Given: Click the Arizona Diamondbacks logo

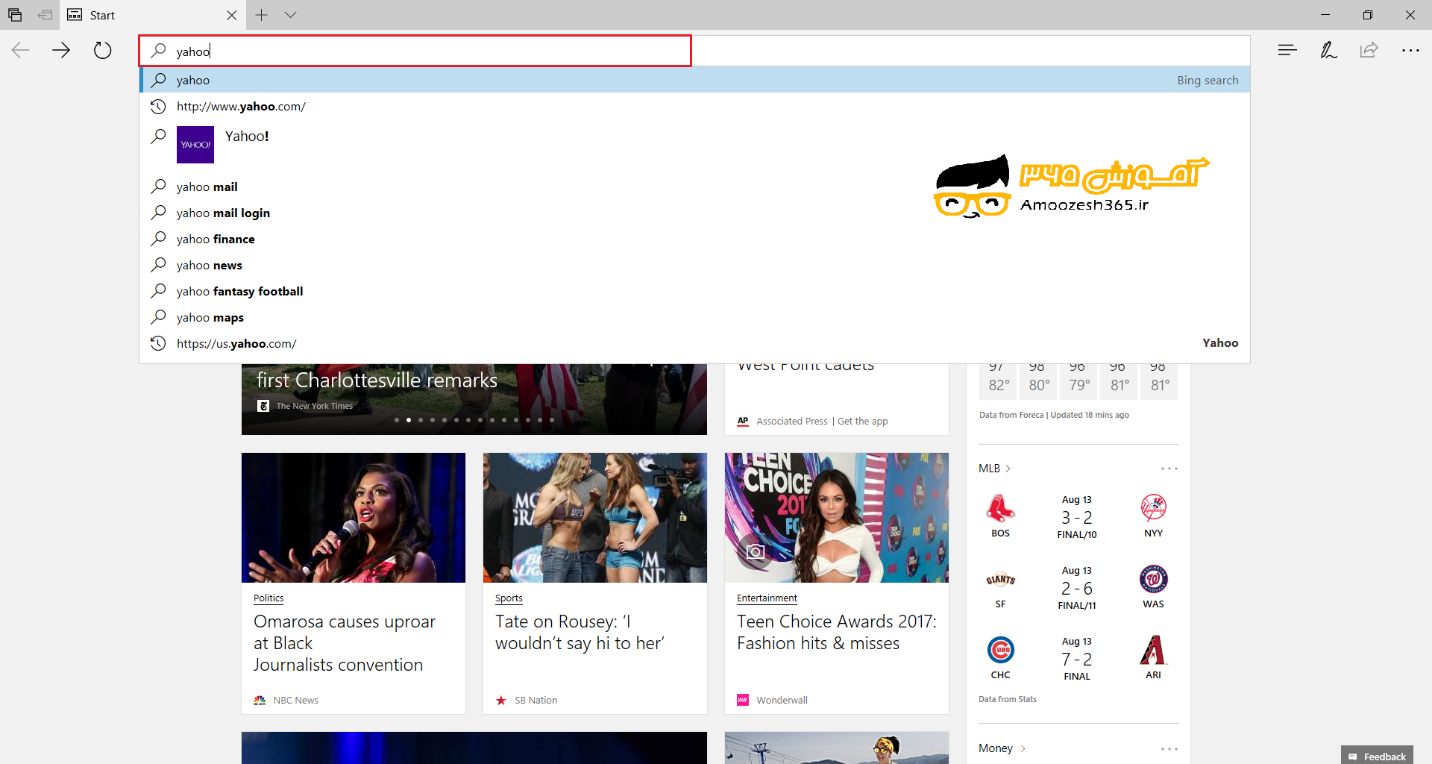Looking at the screenshot, I should 1153,650.
